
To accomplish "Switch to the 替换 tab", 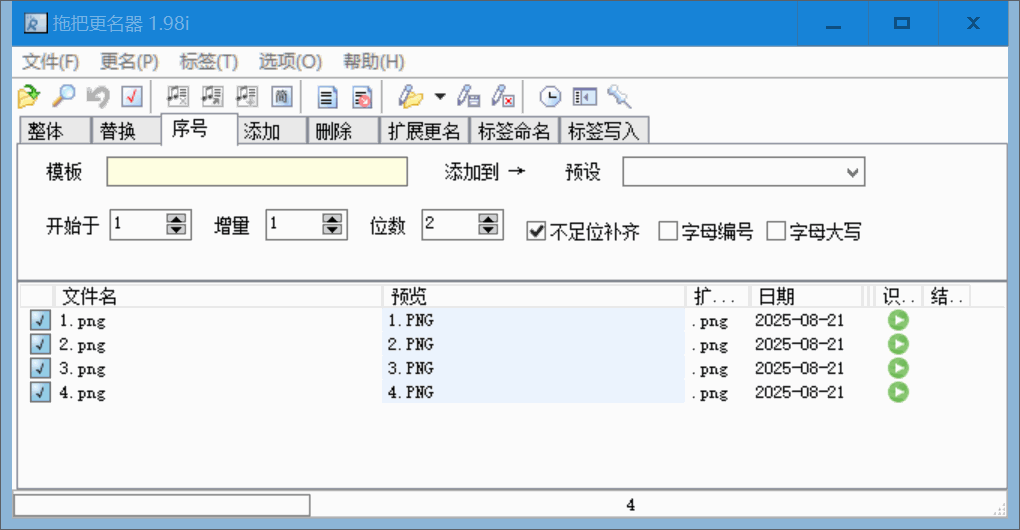I will pyautogui.click(x=126, y=131).
